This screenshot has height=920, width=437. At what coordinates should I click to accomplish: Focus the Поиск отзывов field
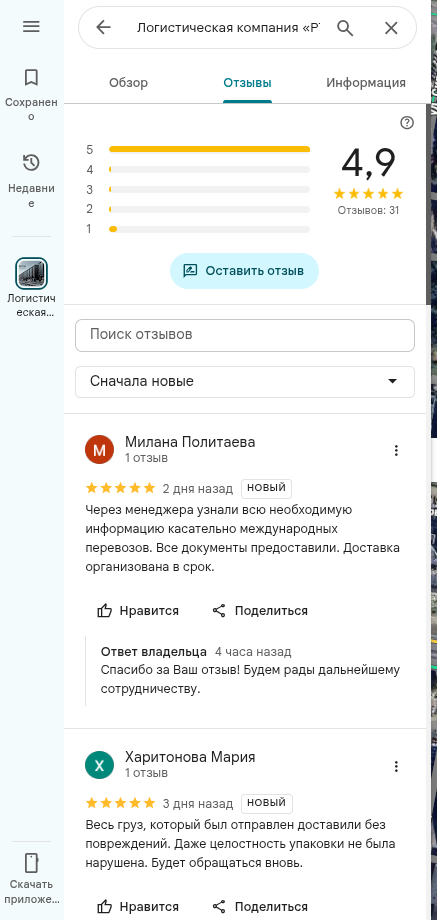click(245, 335)
